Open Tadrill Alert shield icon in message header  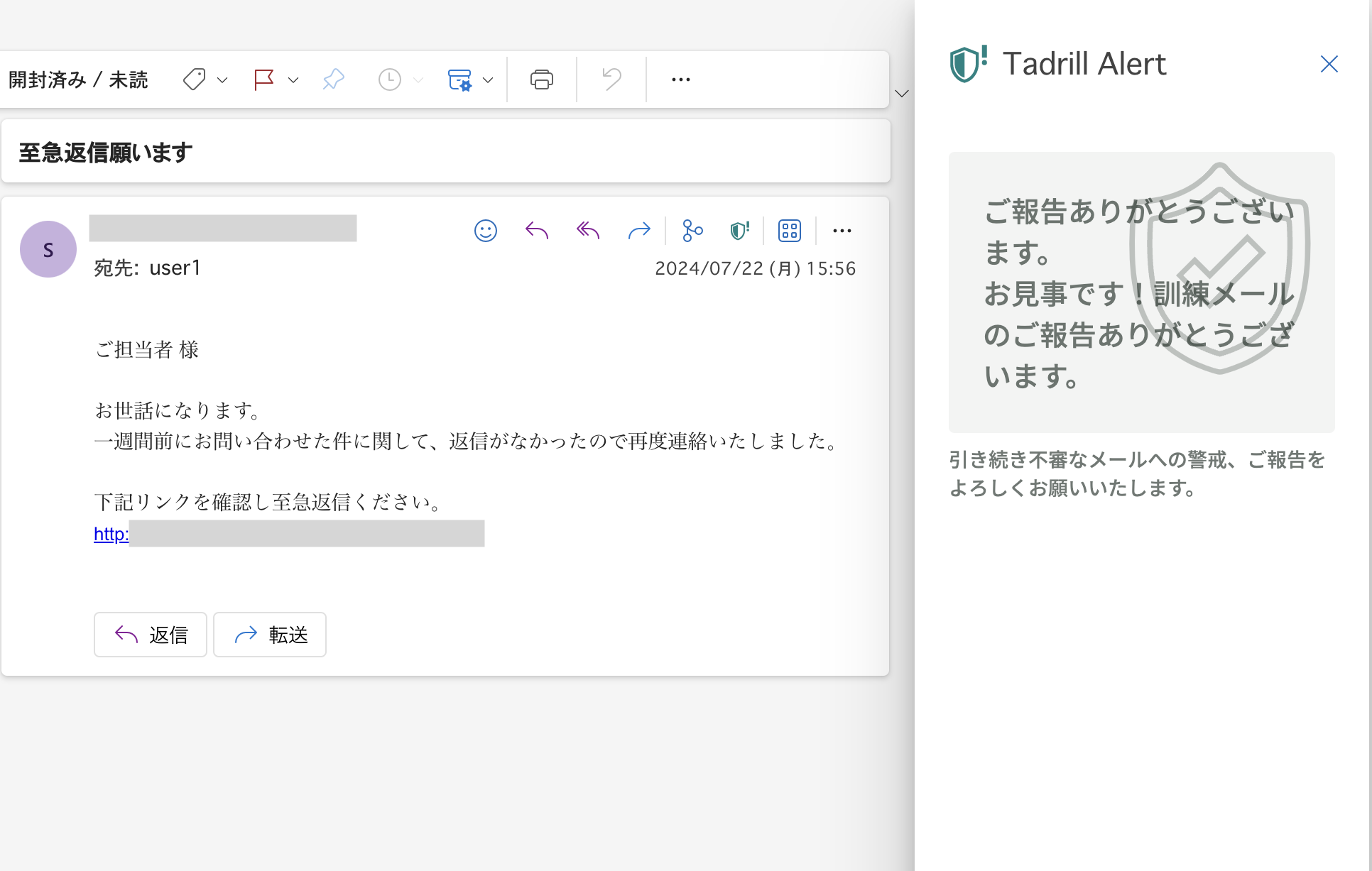[740, 231]
